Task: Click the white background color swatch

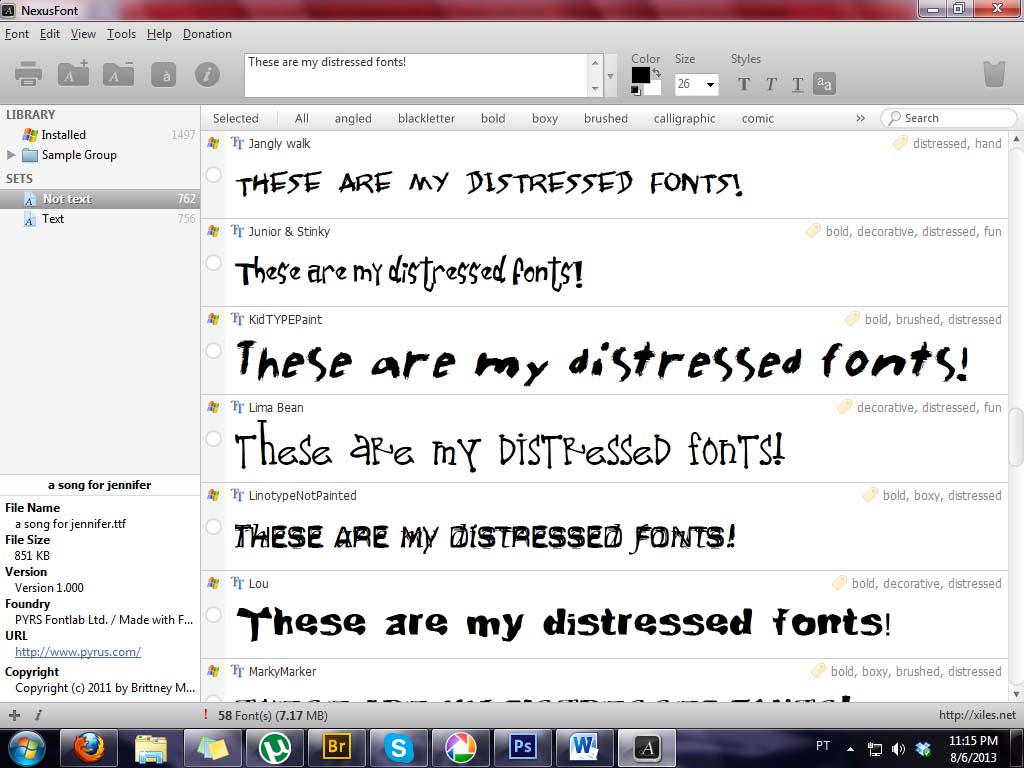Action: [655, 88]
